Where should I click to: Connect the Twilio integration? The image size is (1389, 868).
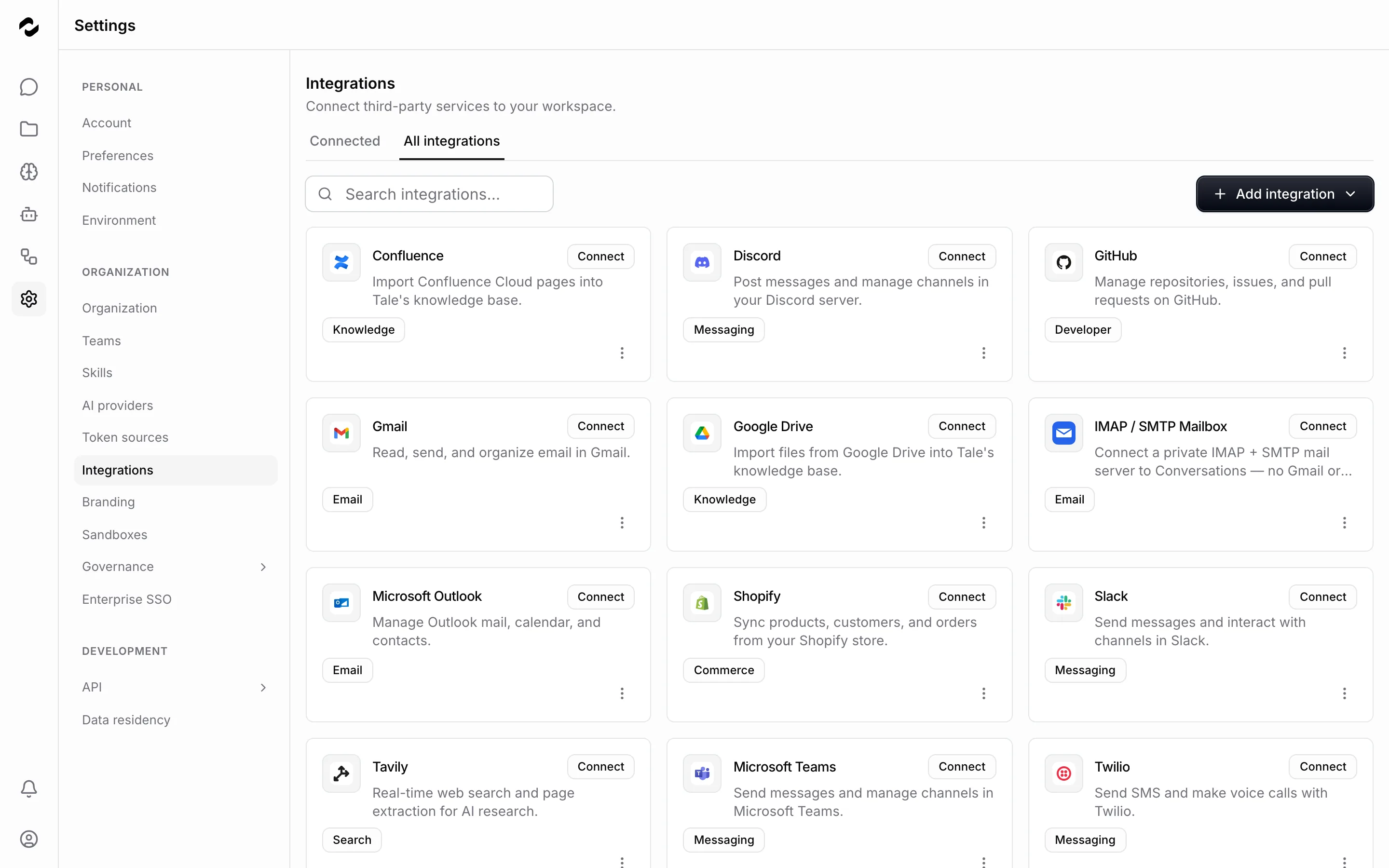[1322, 766]
